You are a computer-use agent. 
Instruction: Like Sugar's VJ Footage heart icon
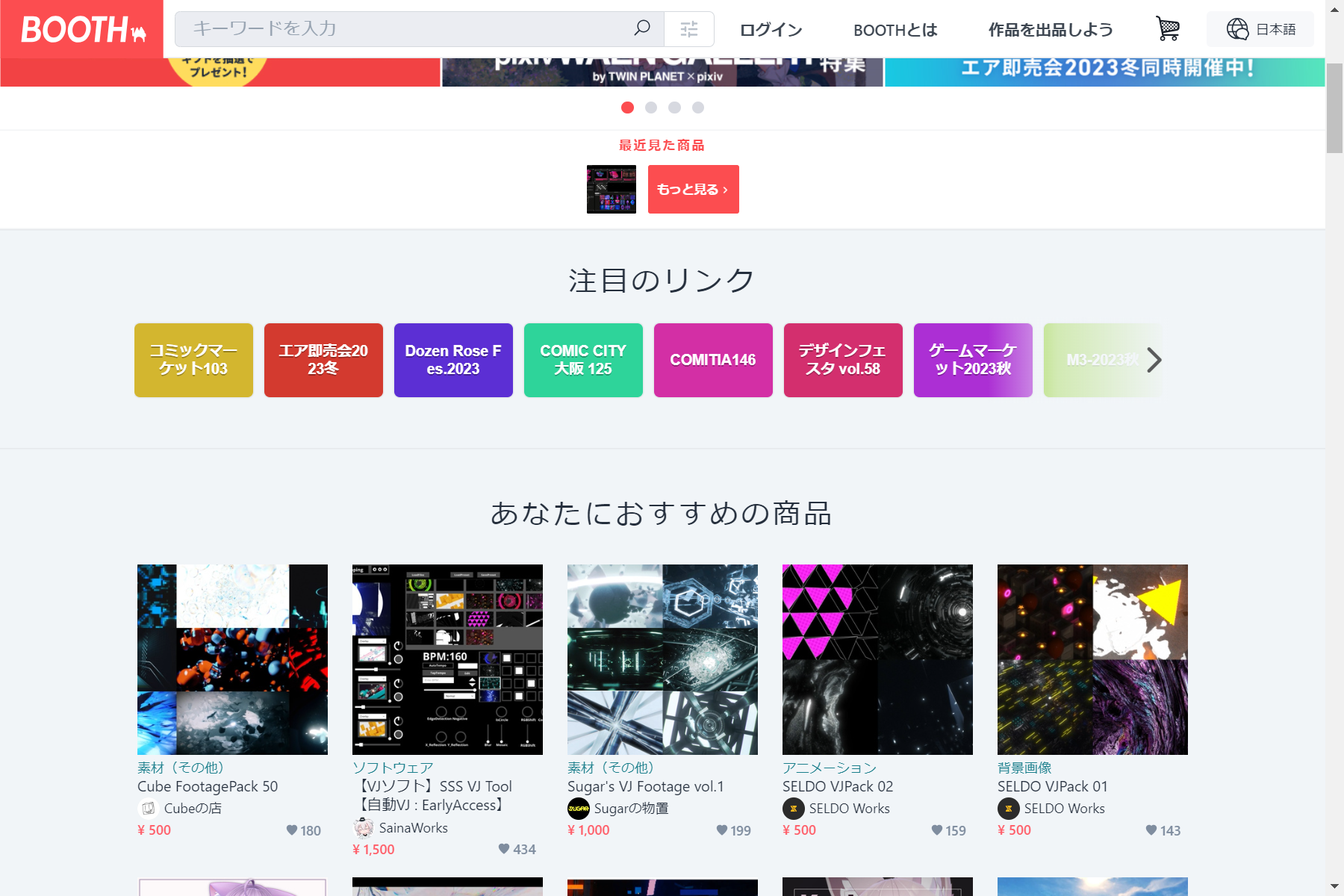[x=722, y=830]
